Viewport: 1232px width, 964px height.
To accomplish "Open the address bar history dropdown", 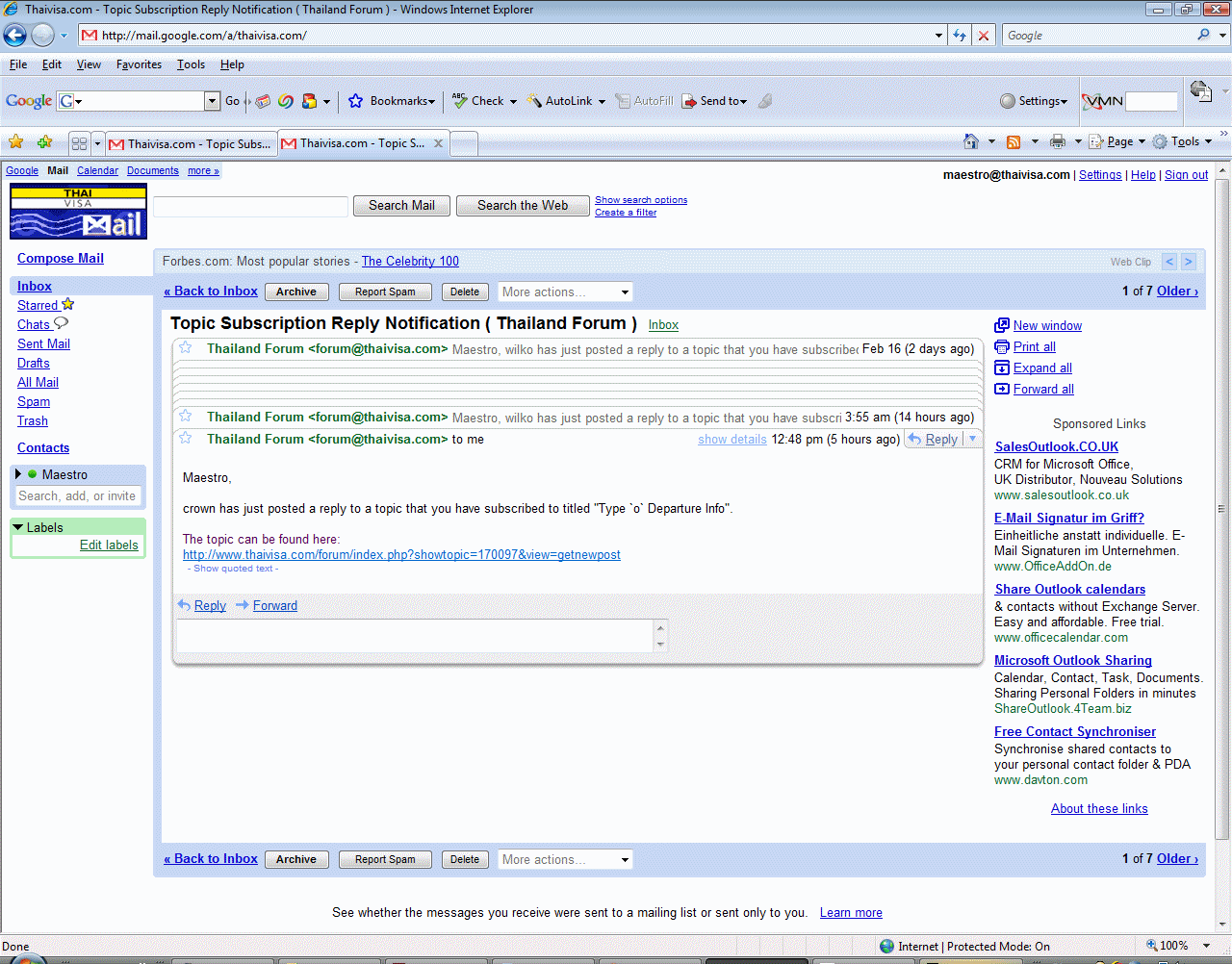I will pos(938,36).
